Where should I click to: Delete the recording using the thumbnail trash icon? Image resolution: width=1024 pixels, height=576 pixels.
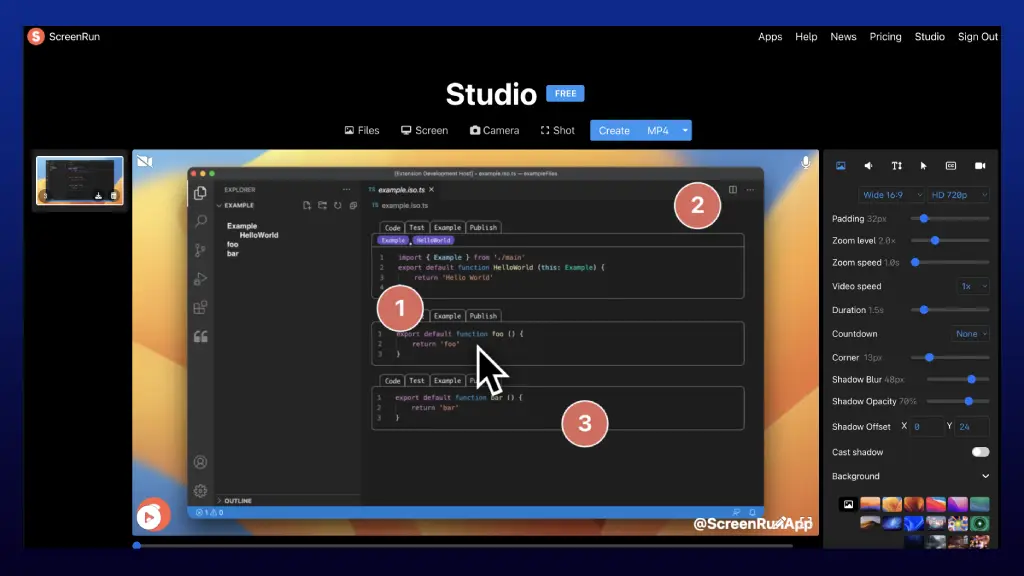(114, 195)
